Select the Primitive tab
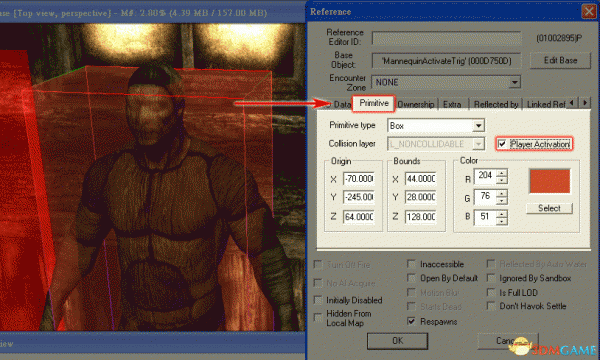600x360 pixels. [x=374, y=103]
